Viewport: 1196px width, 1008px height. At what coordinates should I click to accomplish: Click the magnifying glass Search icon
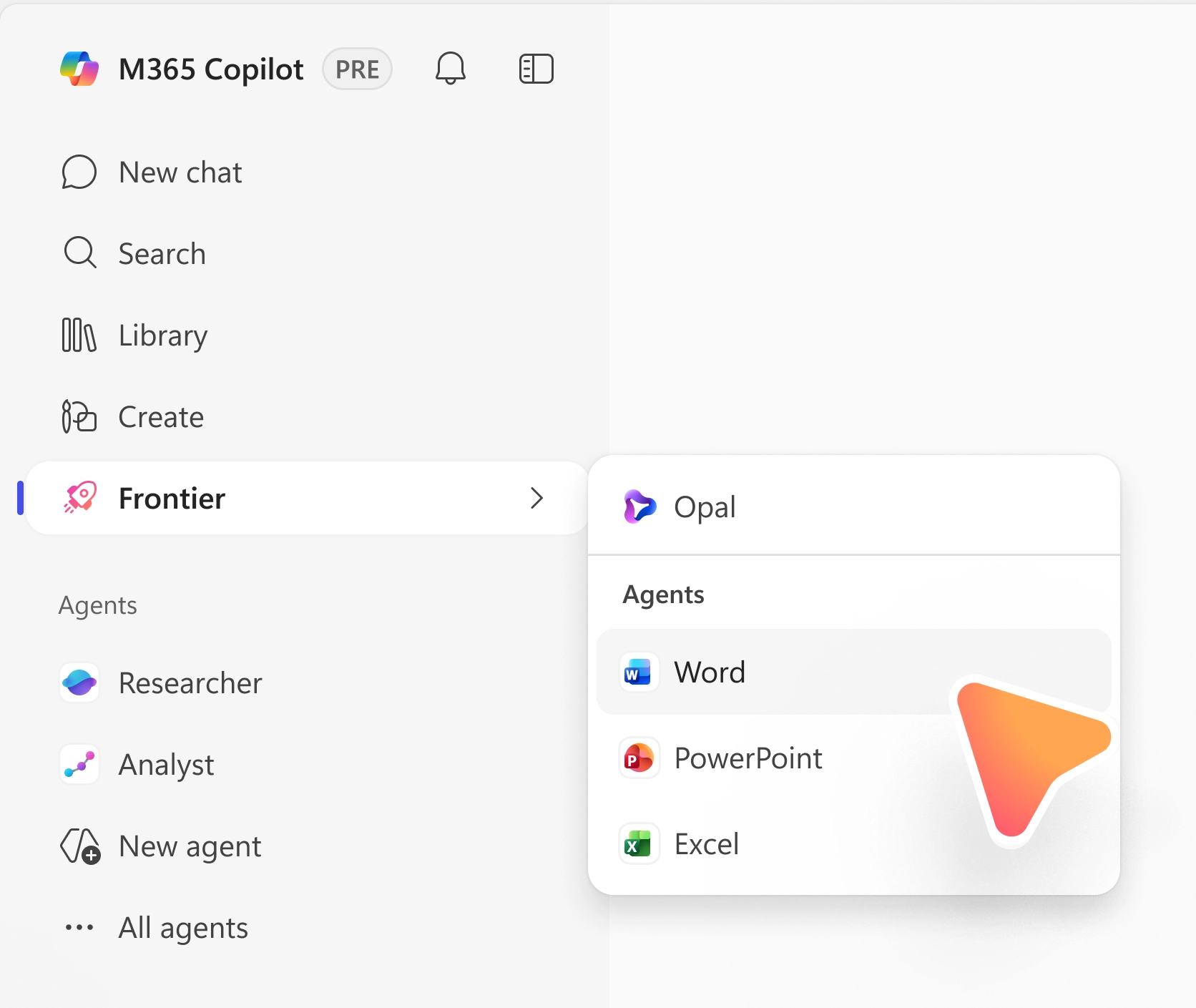tap(79, 253)
